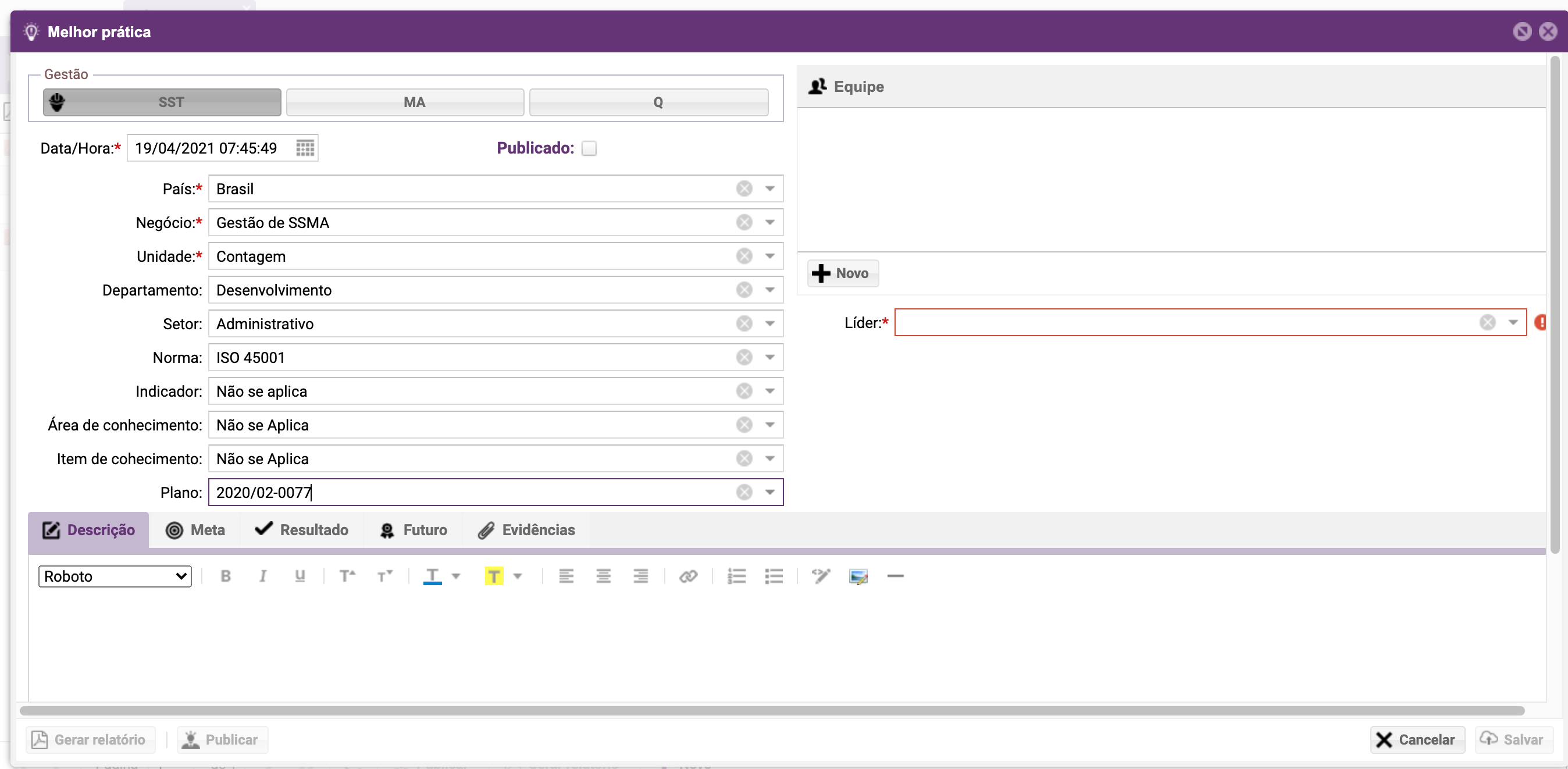Center align text
Screen dimensions: 1568x769
coord(603,575)
